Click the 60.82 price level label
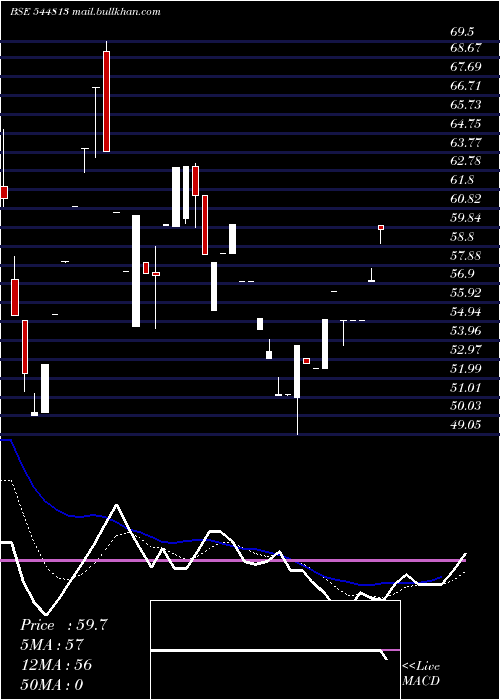Image resolution: width=500 pixels, height=700 pixels. [x=466, y=199]
